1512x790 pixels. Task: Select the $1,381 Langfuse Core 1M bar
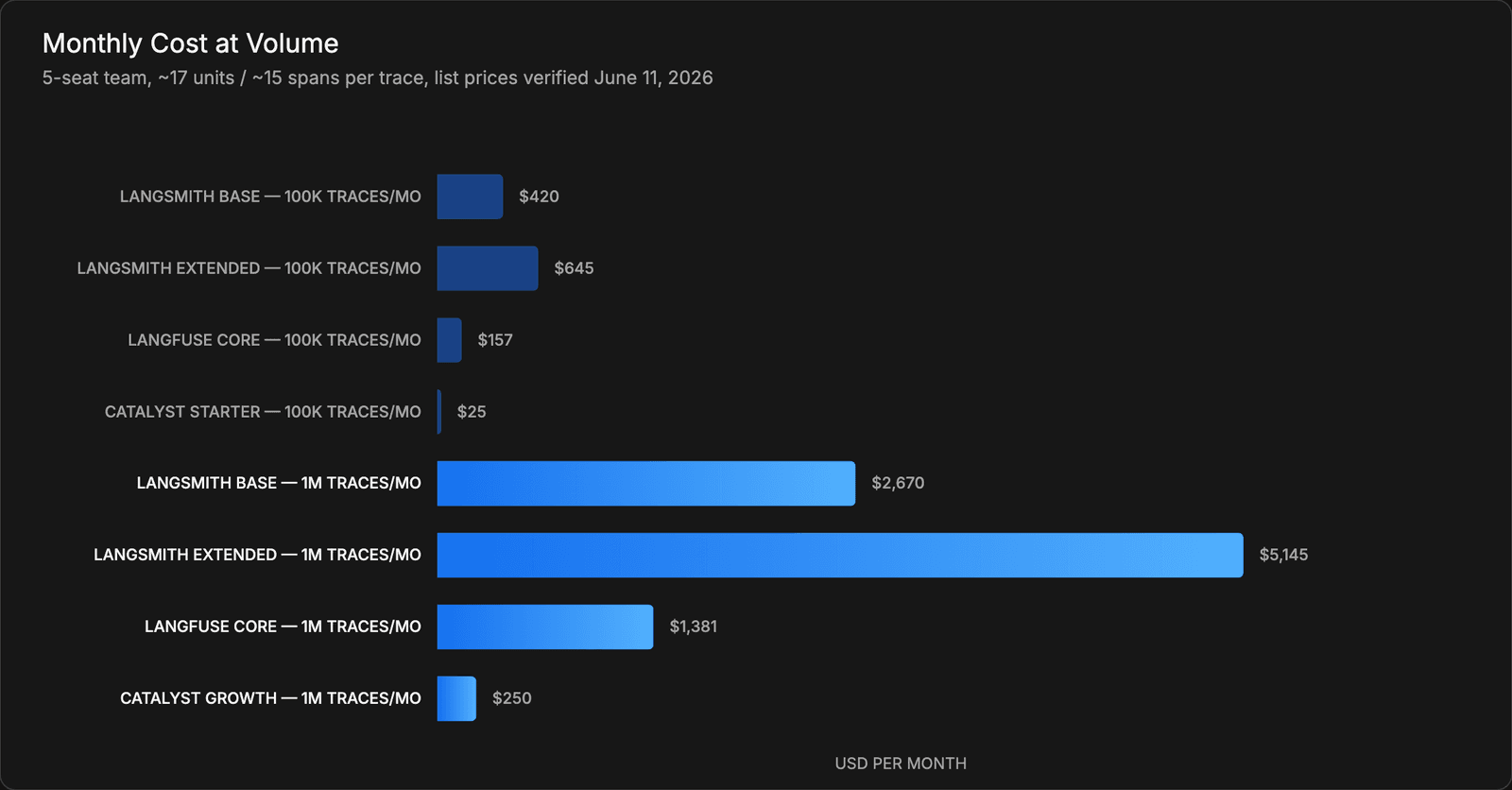(545, 627)
